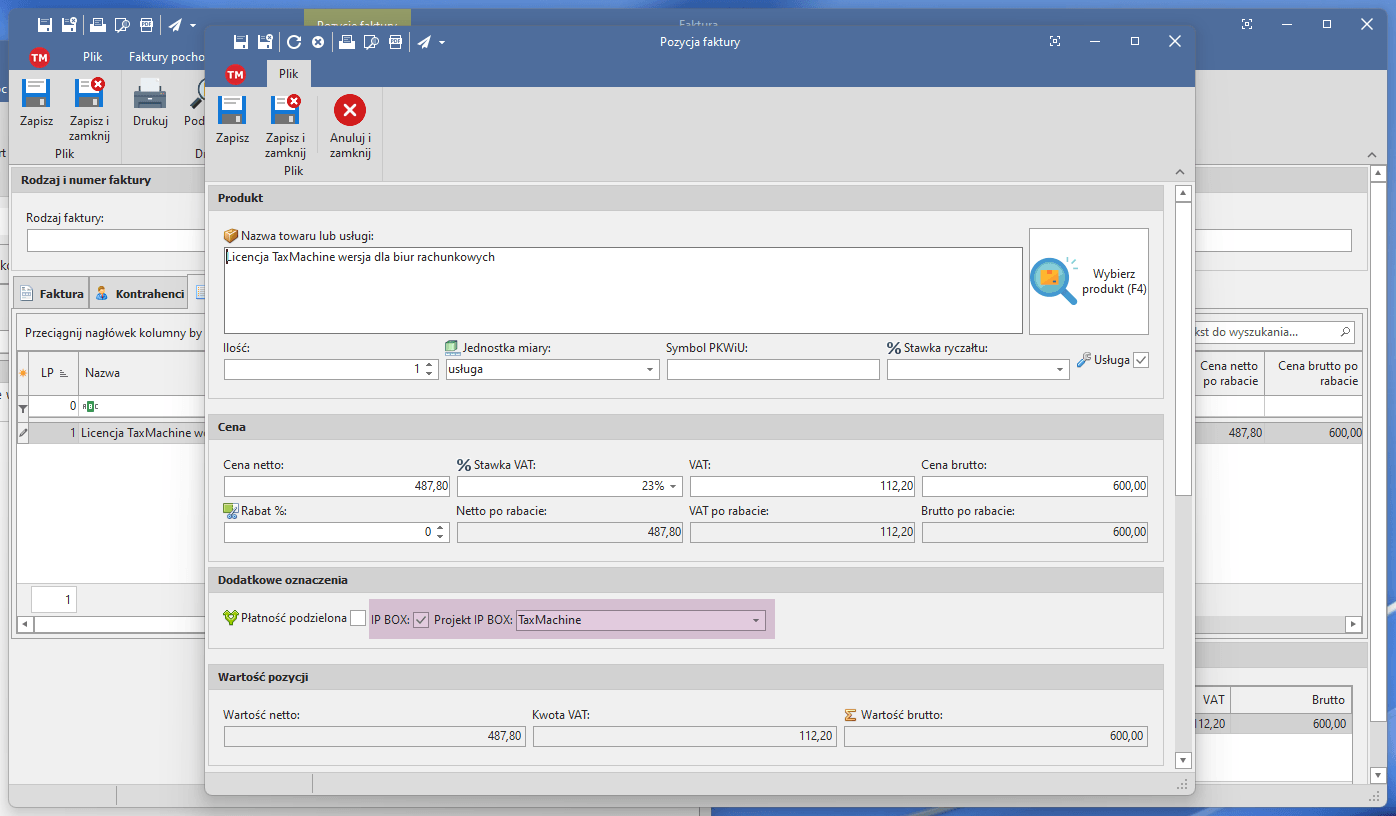Click Zapisz i zamknij in the dialog ribbon

coord(285,111)
